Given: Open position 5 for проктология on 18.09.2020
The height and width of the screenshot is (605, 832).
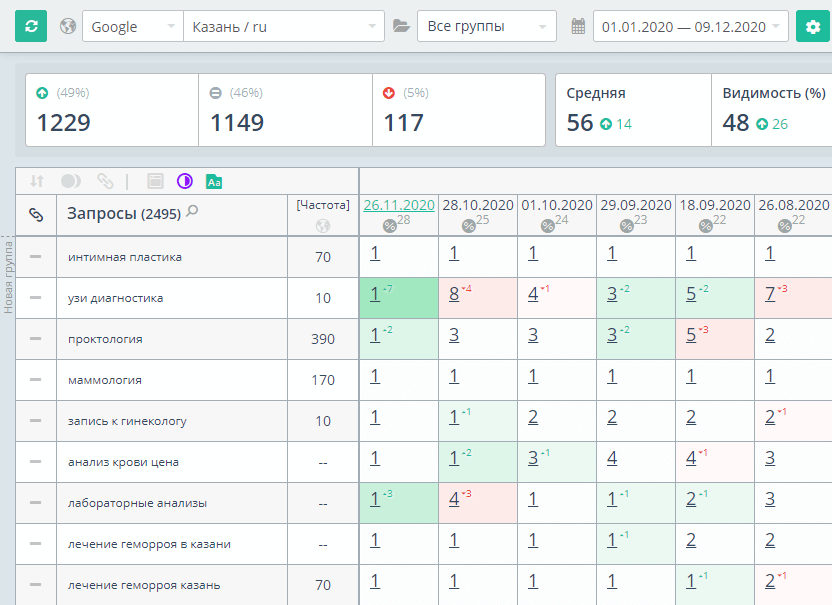Looking at the screenshot, I should (x=691, y=334).
